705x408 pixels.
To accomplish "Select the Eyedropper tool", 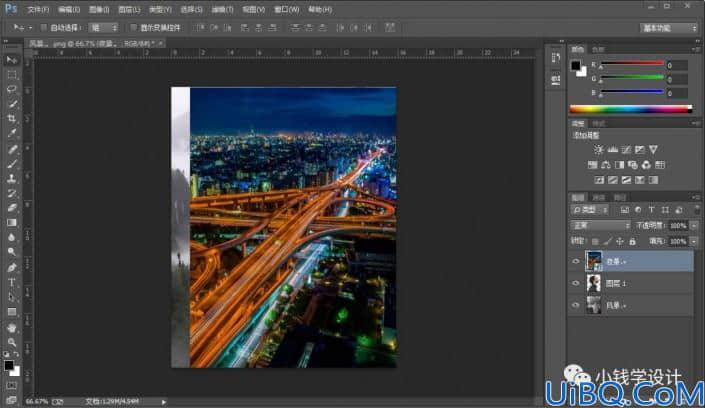I will pyautogui.click(x=12, y=133).
